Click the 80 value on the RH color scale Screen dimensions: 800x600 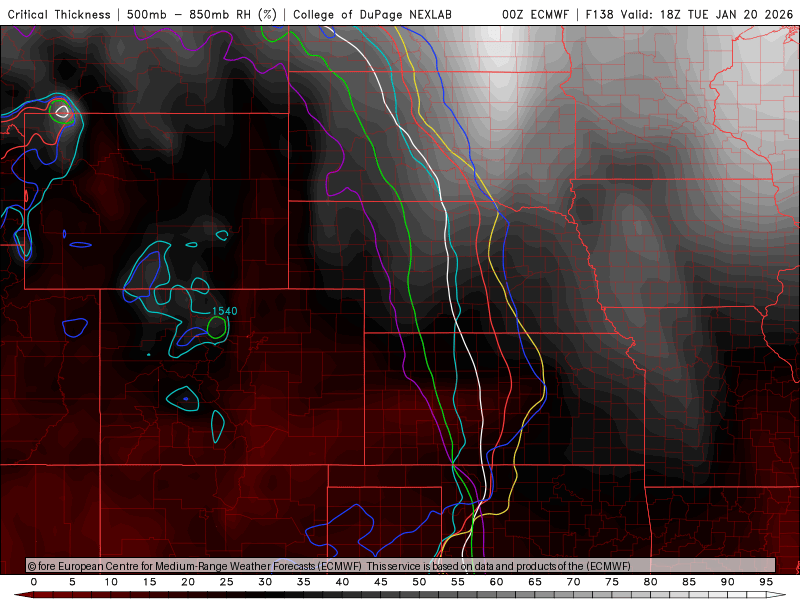(651, 582)
